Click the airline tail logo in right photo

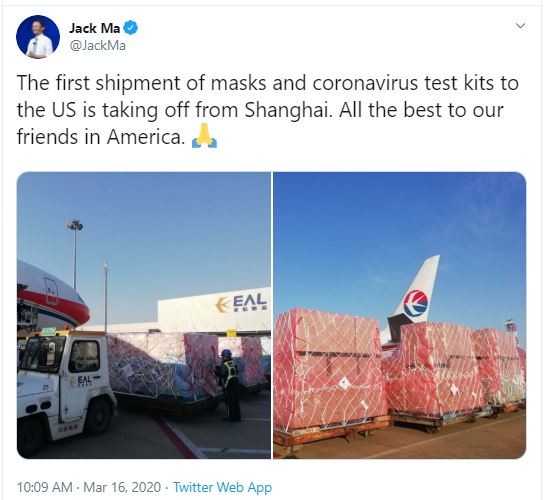[x=415, y=303]
